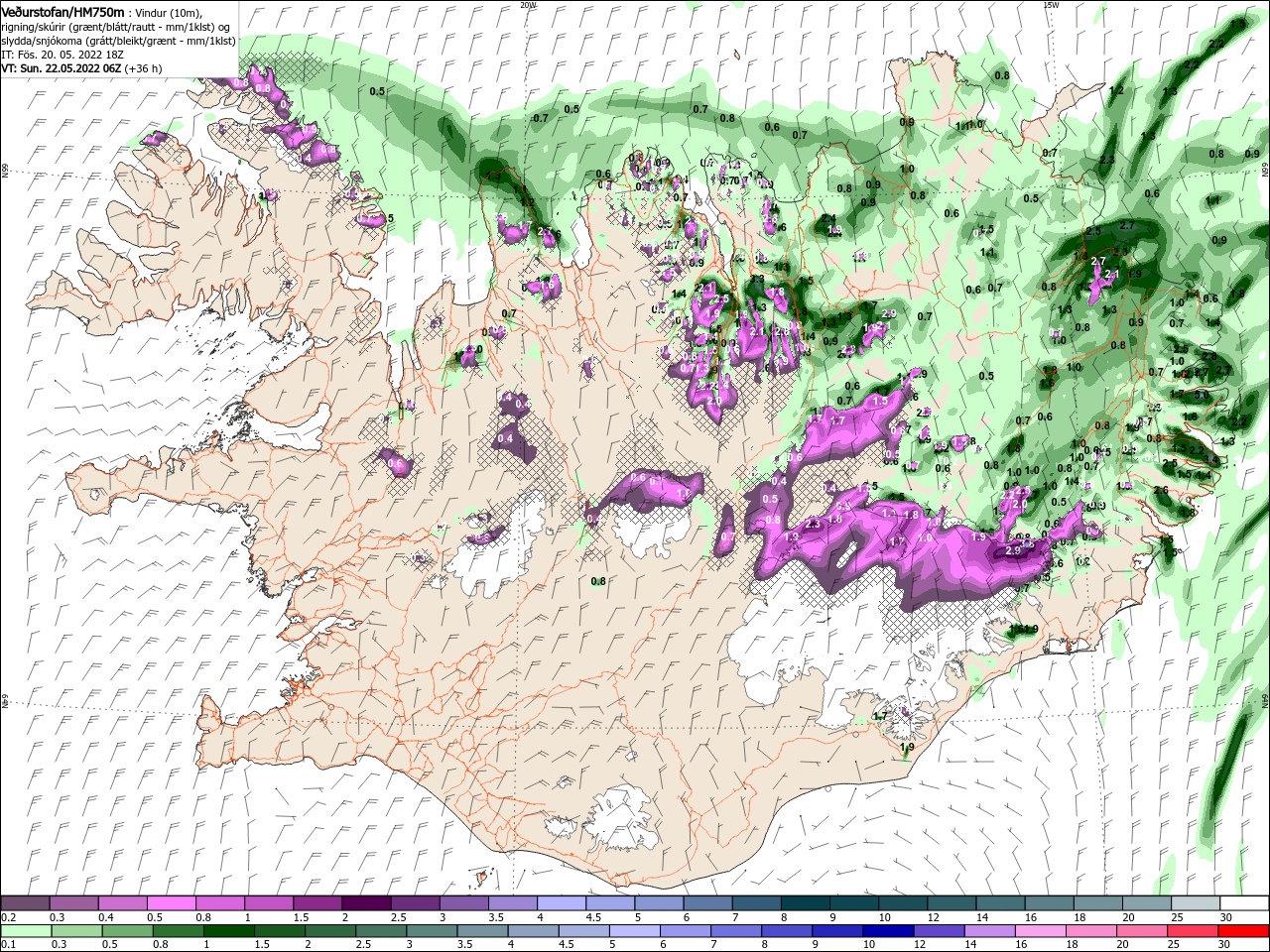Click the darkest purple 2 swatch in the upper legend row
Viewport: 1270px width, 952px height.
[365, 903]
